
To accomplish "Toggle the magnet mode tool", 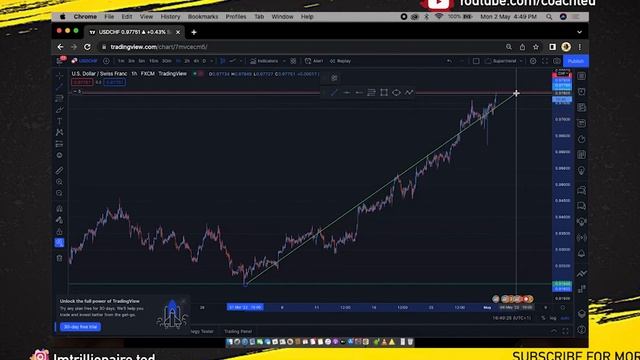I will point(60,209).
